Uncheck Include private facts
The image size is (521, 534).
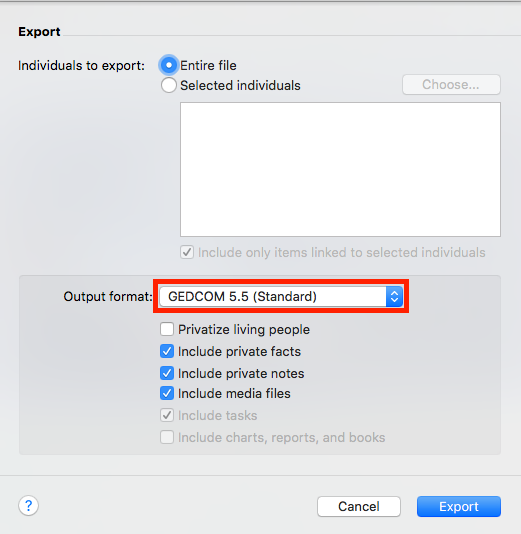click(167, 351)
